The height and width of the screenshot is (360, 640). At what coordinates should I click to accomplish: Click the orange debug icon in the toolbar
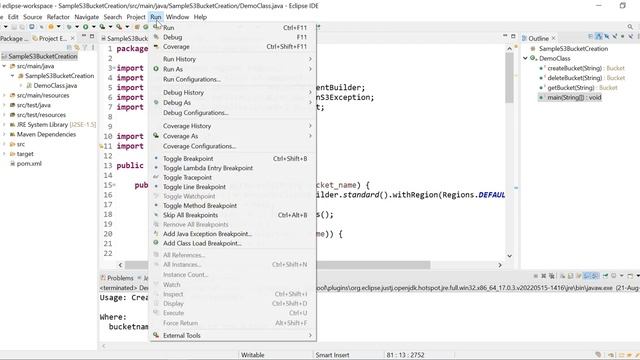point(51,27)
